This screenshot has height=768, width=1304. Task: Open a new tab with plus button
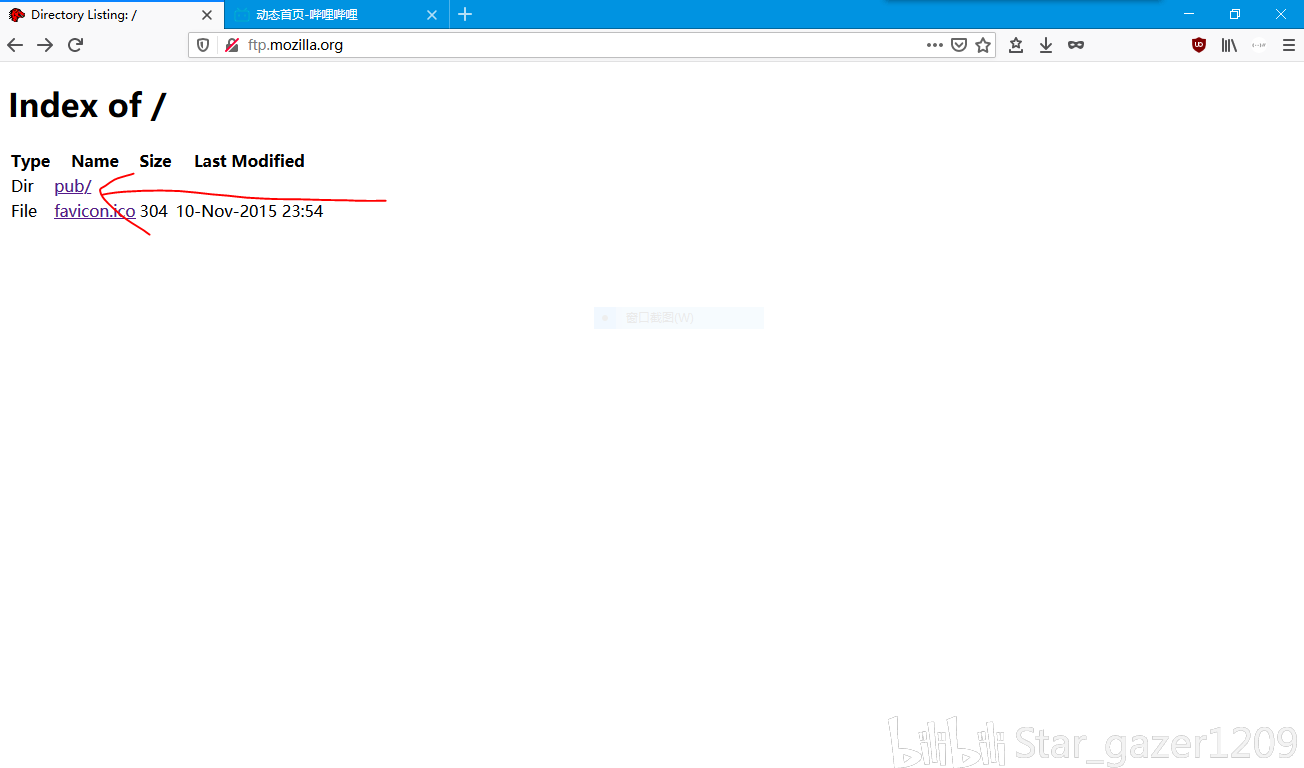(x=465, y=15)
